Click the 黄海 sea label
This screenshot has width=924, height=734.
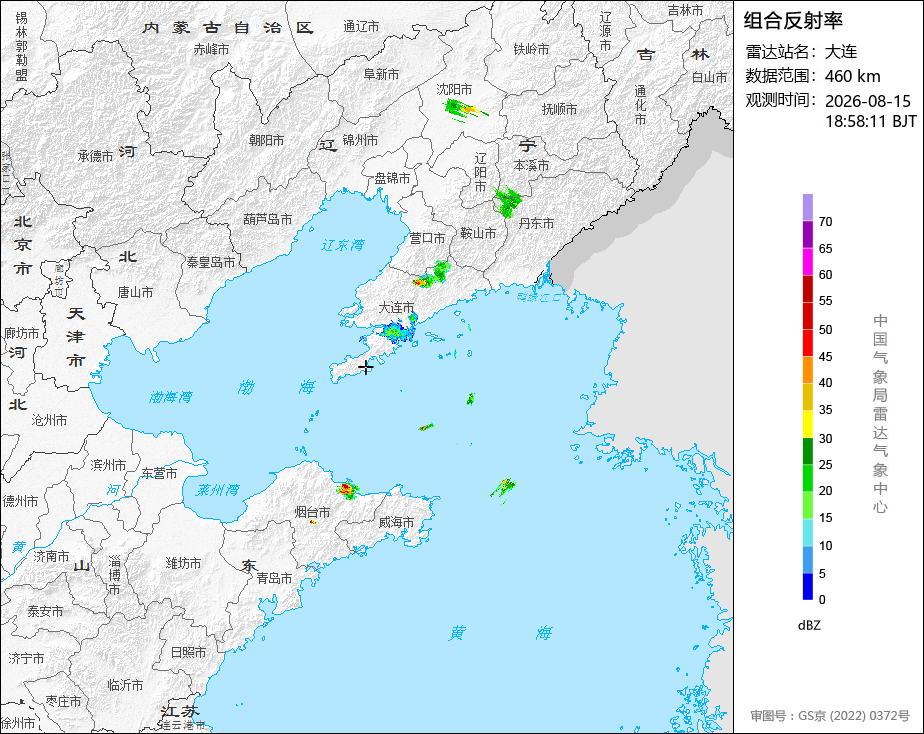(x=500, y=633)
